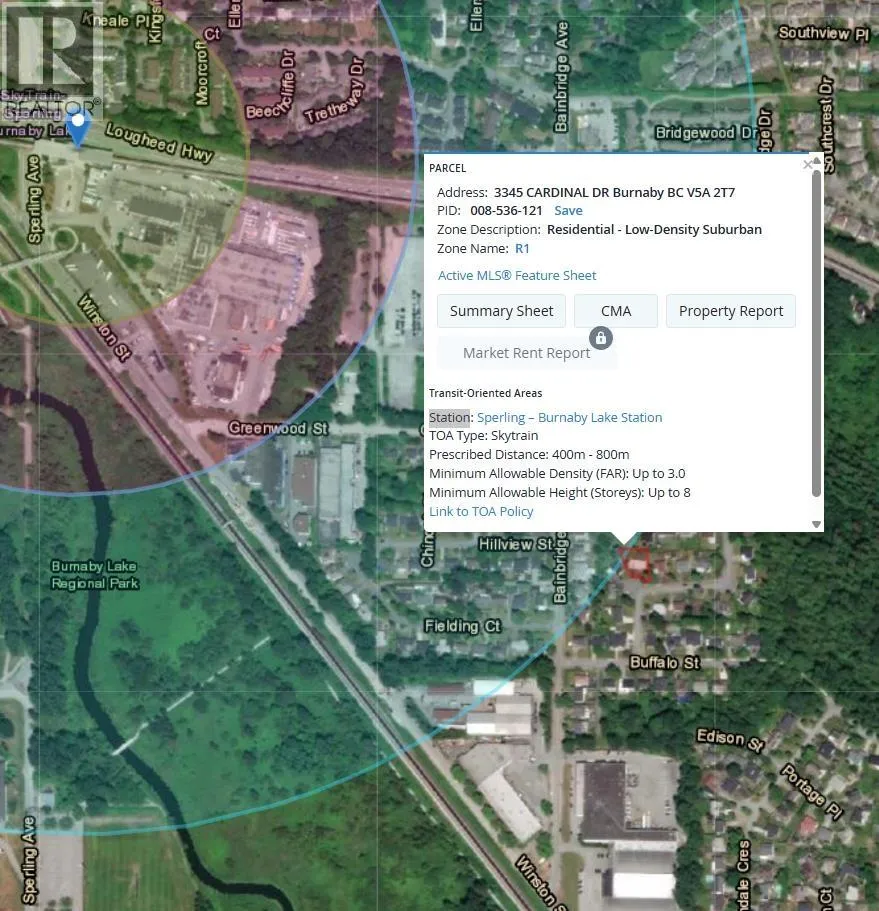Save the PID 008-536-121
The image size is (879, 911).
coord(568,211)
